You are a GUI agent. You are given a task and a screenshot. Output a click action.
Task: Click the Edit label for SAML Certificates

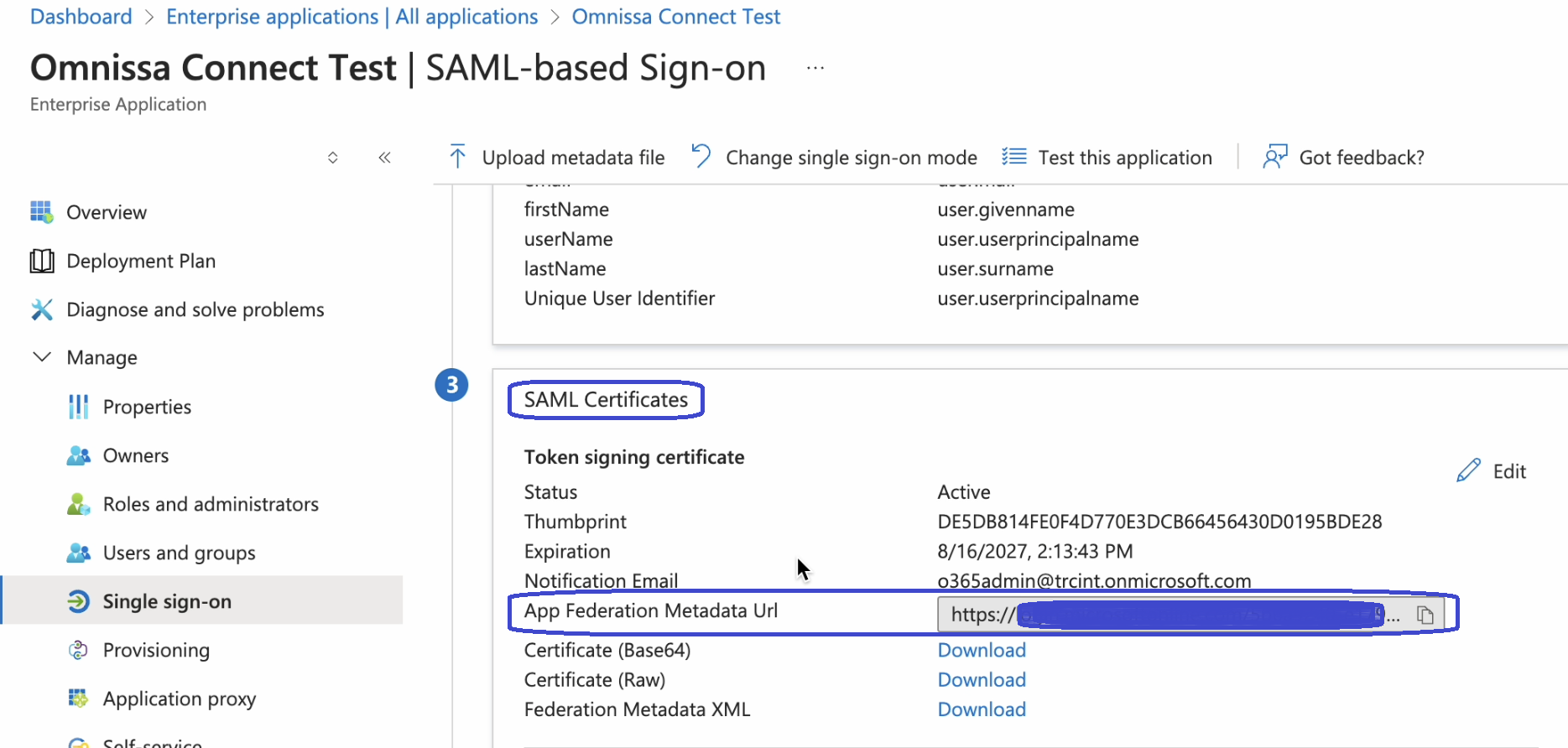pos(1509,471)
